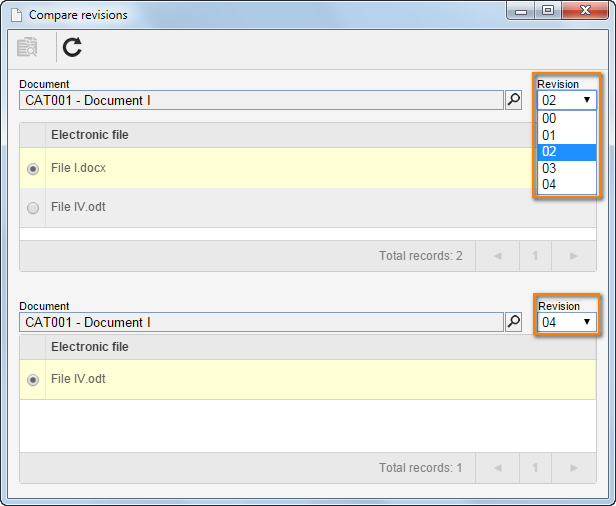The height and width of the screenshot is (506, 616).
Task: Select the File IV.odt radio button in the top list
Action: coord(33,207)
